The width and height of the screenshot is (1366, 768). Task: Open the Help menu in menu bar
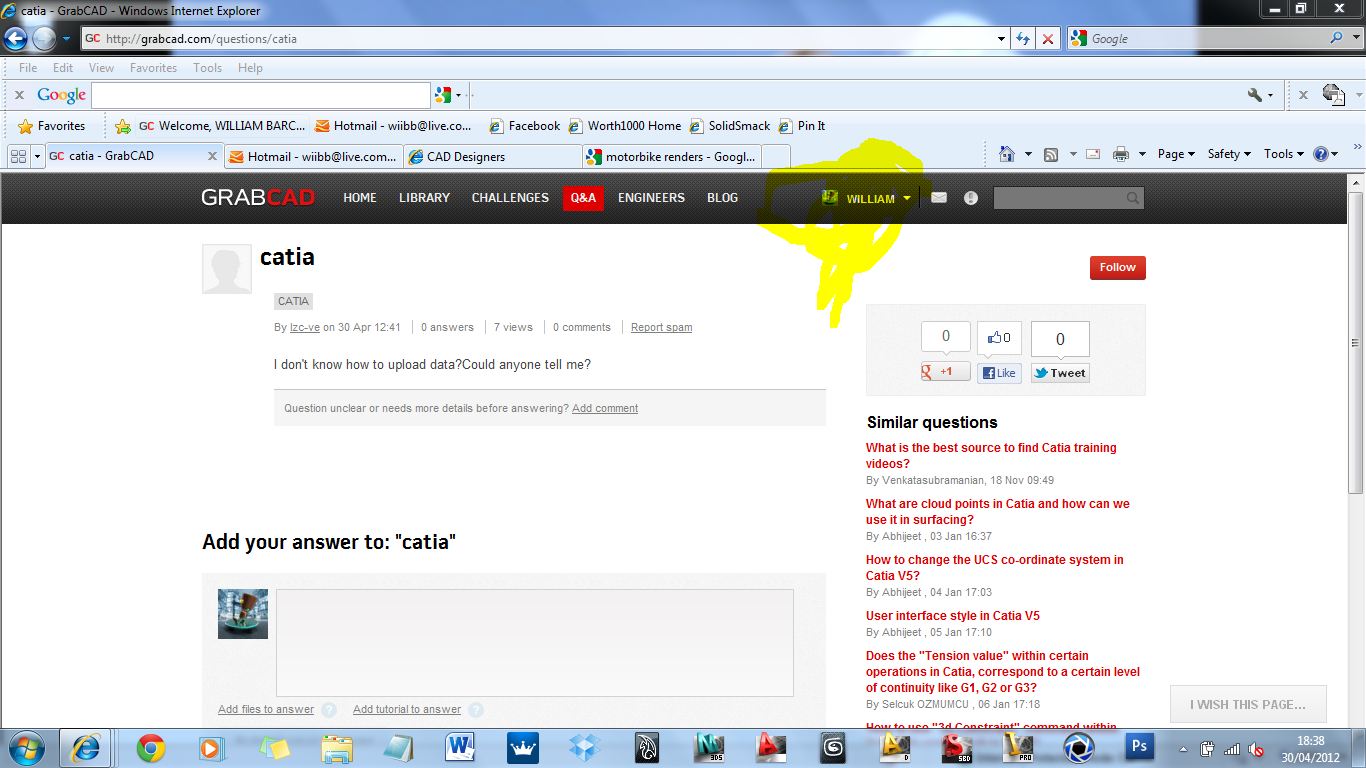(250, 68)
